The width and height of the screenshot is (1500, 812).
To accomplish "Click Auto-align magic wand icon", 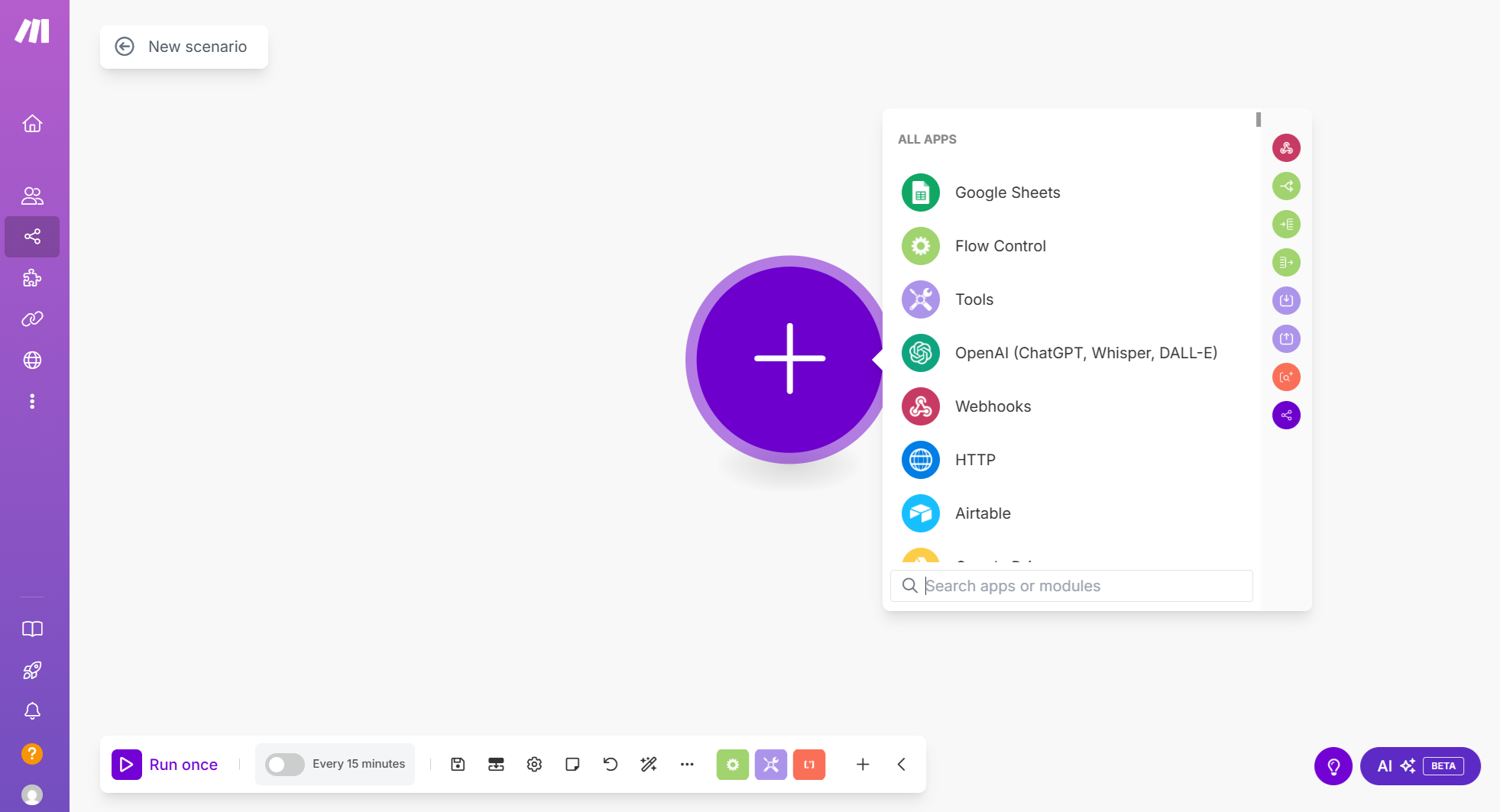I will pos(649,765).
